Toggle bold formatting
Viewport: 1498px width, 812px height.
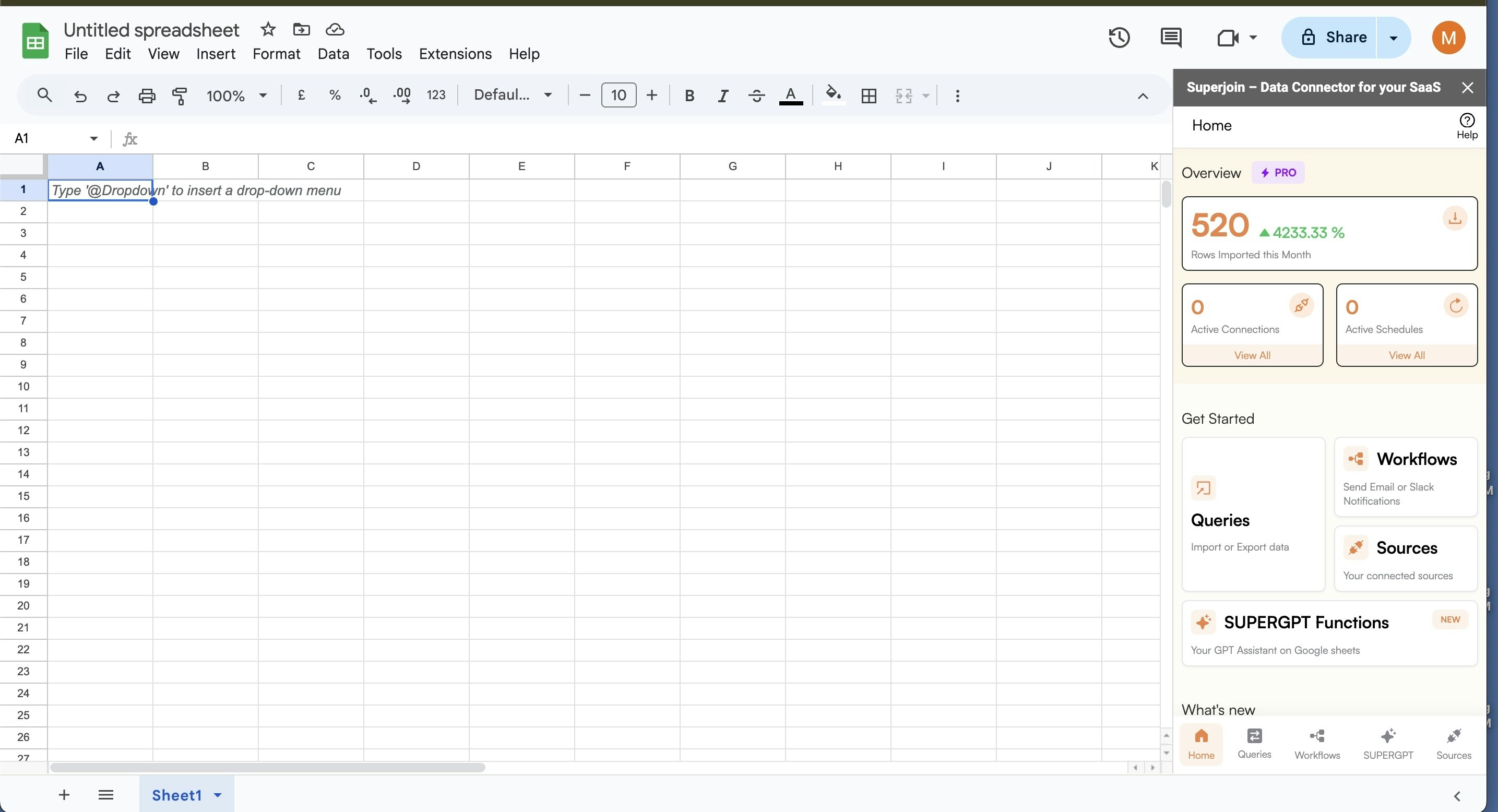(x=689, y=95)
